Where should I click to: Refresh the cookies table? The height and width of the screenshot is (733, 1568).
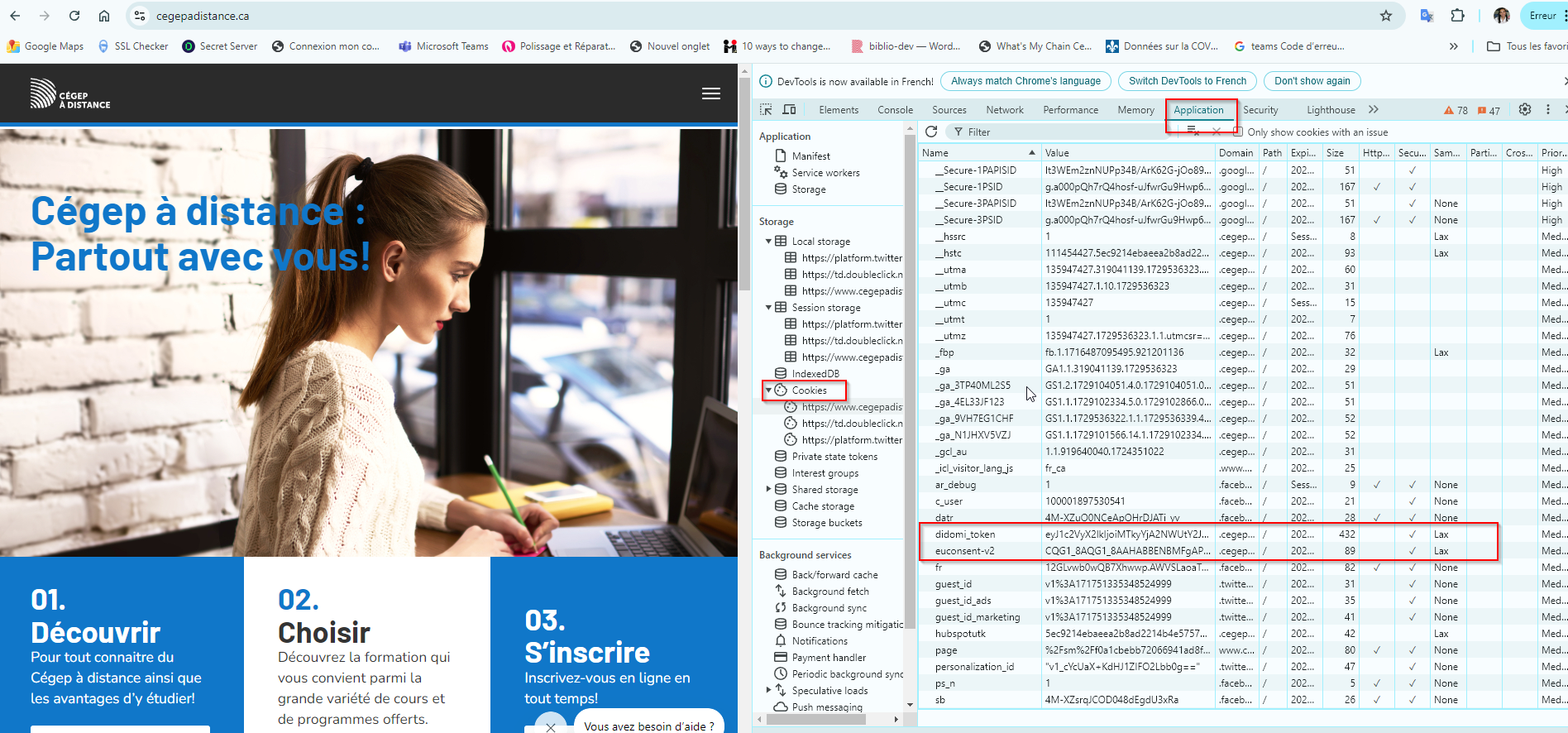pos(931,132)
